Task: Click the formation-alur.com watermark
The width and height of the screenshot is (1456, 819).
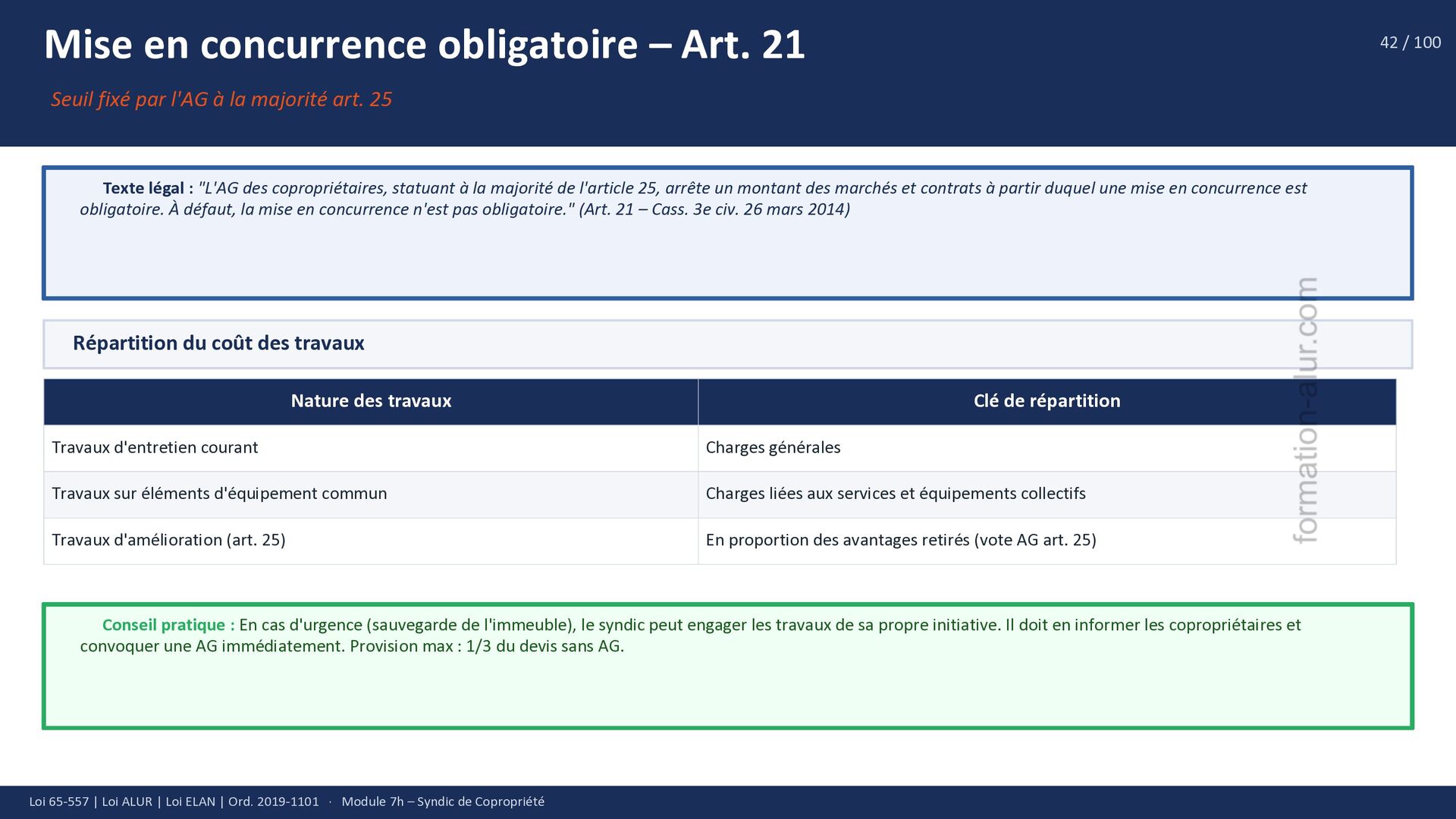Action: pyautogui.click(x=1305, y=409)
